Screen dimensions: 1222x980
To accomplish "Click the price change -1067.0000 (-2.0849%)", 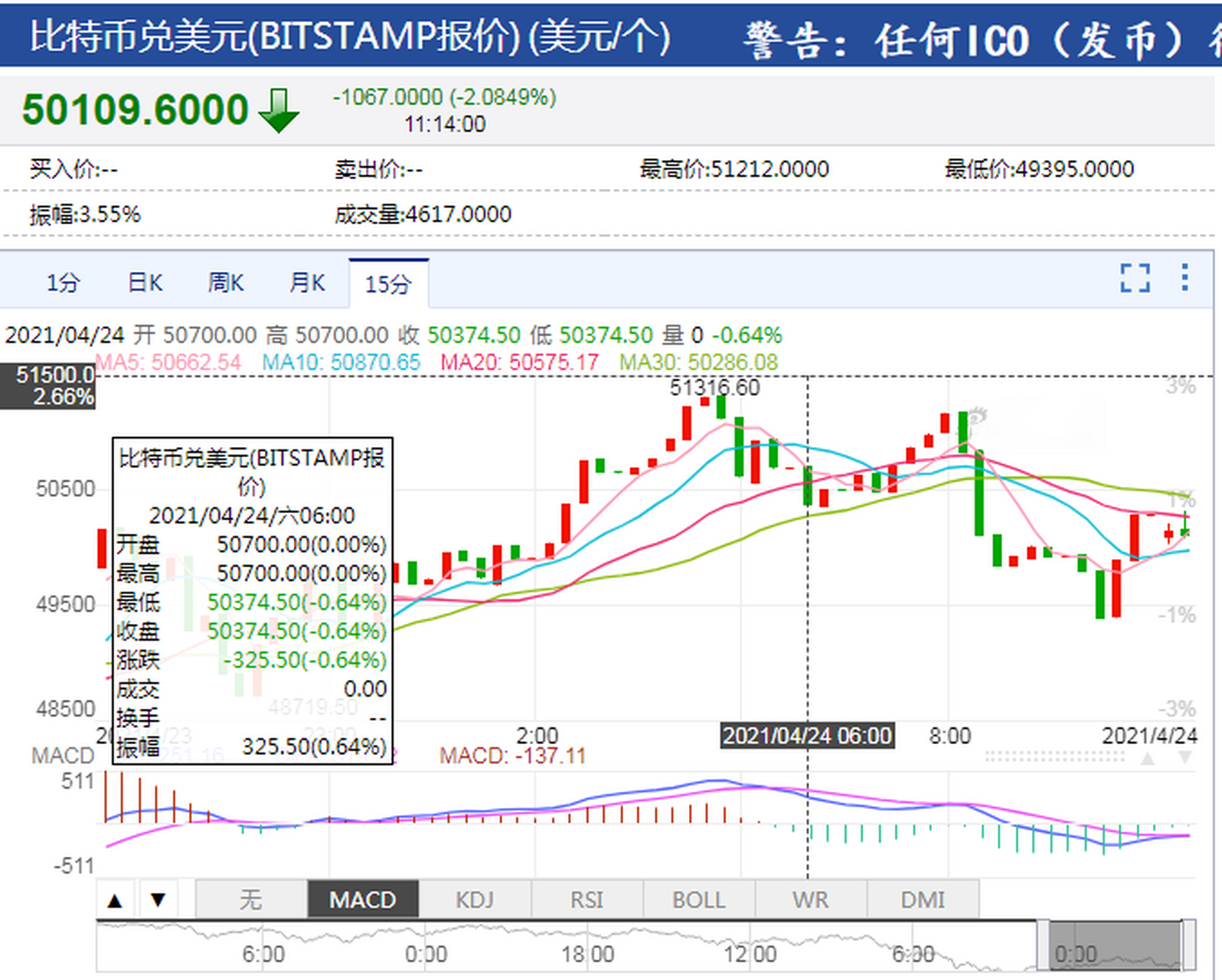I will pyautogui.click(x=444, y=97).
